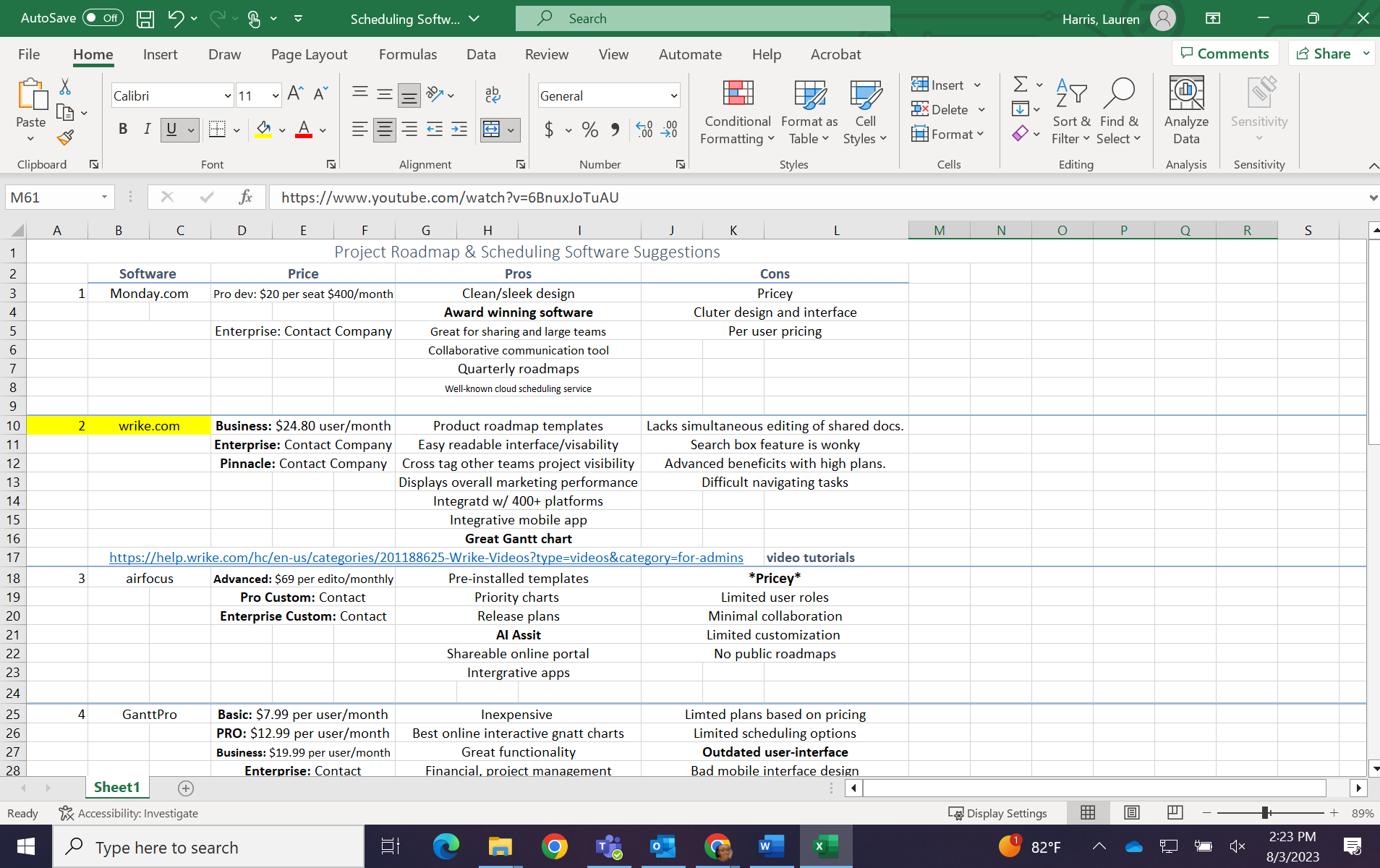Image resolution: width=1380 pixels, height=868 pixels.
Task: Open Find & Select dropdown
Action: coord(1118,111)
